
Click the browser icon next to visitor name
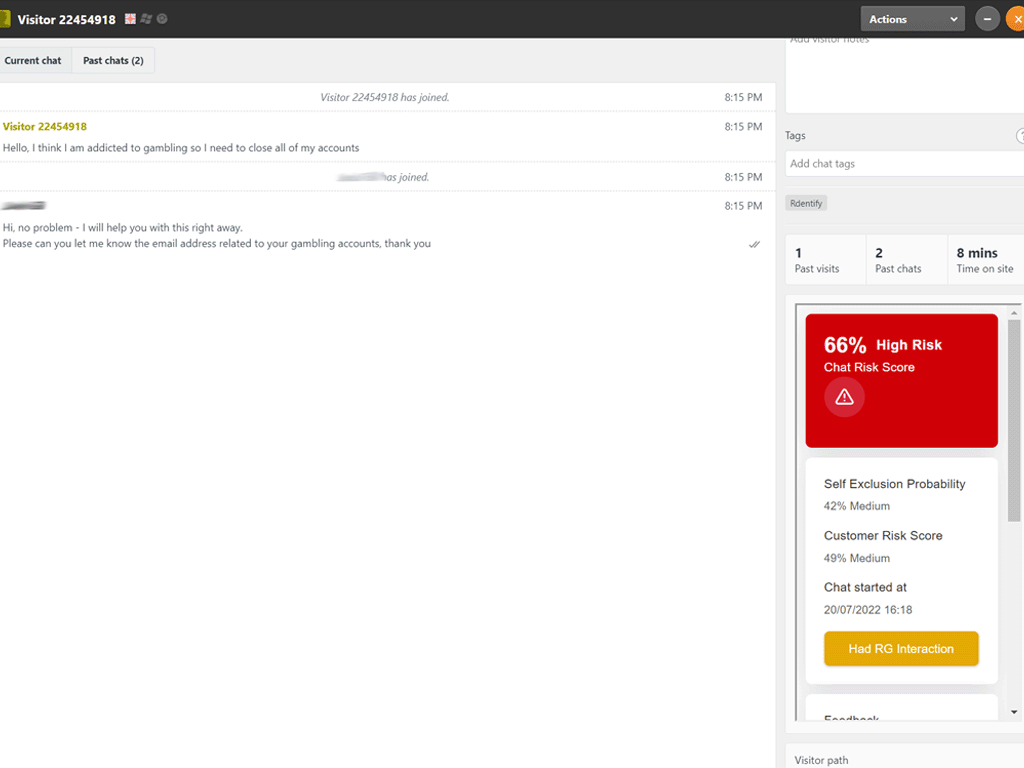(162, 19)
